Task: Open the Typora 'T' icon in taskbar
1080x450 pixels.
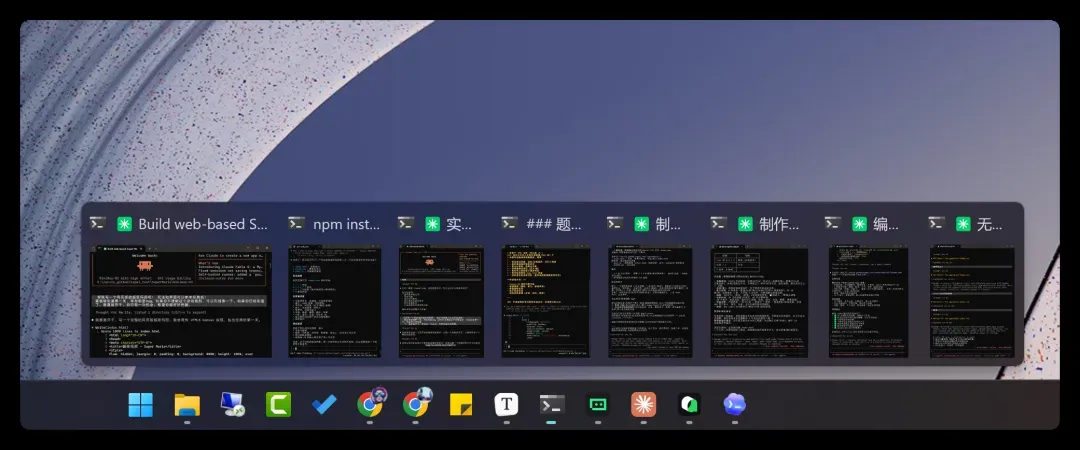Action: [506, 405]
